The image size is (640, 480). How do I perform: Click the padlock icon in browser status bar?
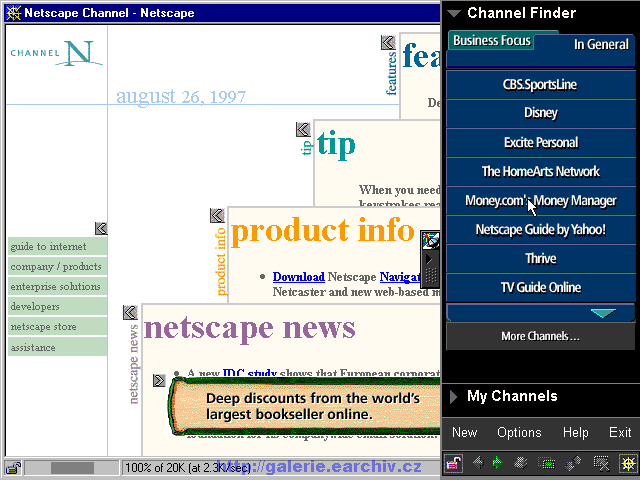[13, 467]
